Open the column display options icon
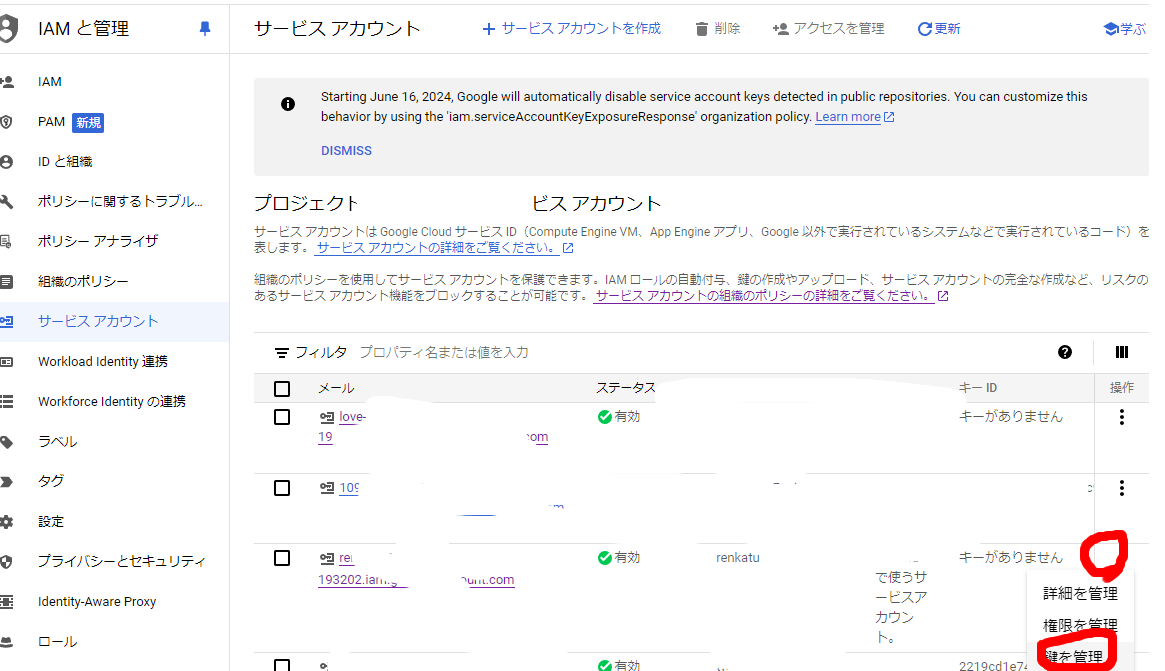This screenshot has width=1165, height=671. pos(1121,352)
